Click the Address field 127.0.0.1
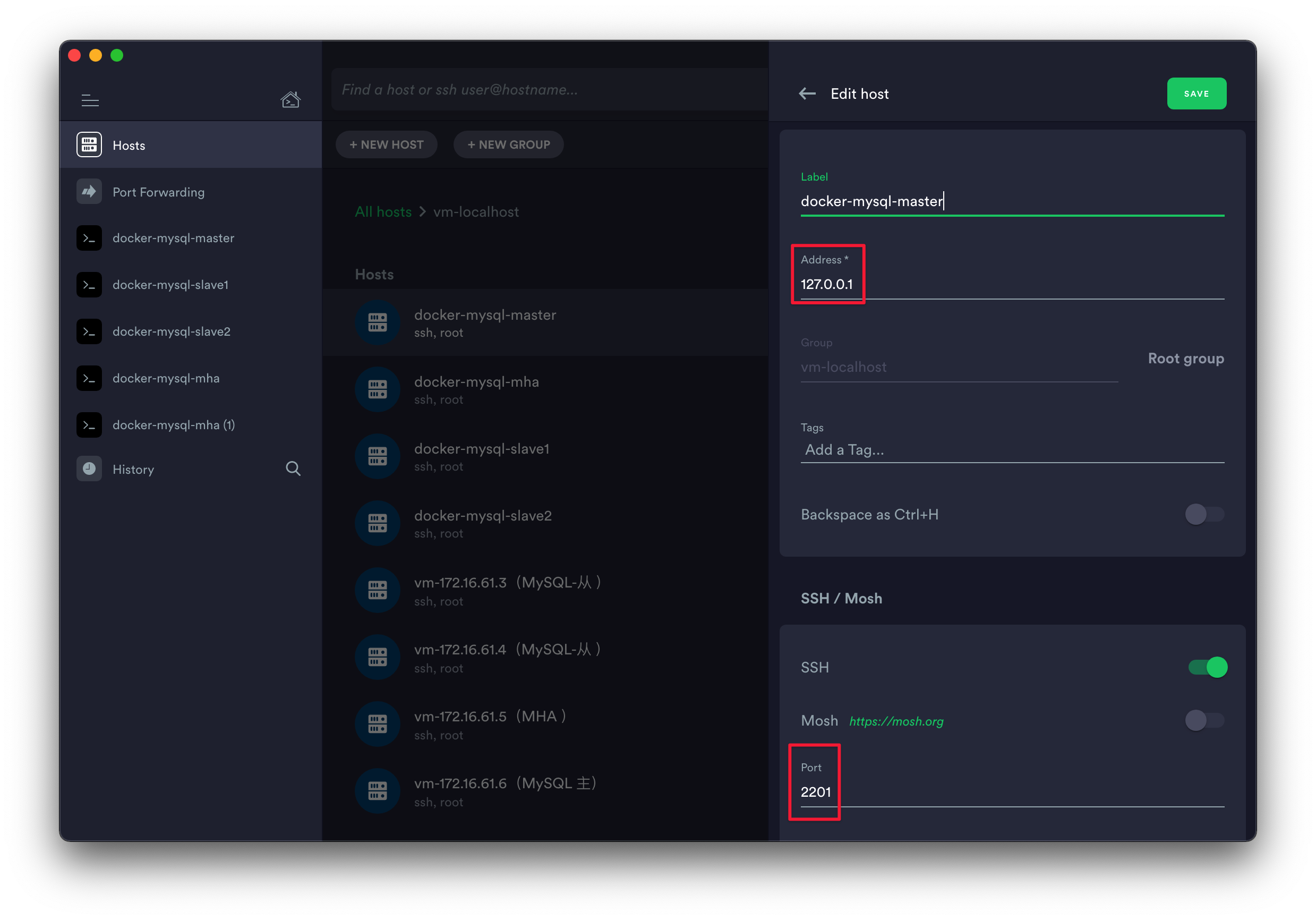1316x920 pixels. (1012, 284)
